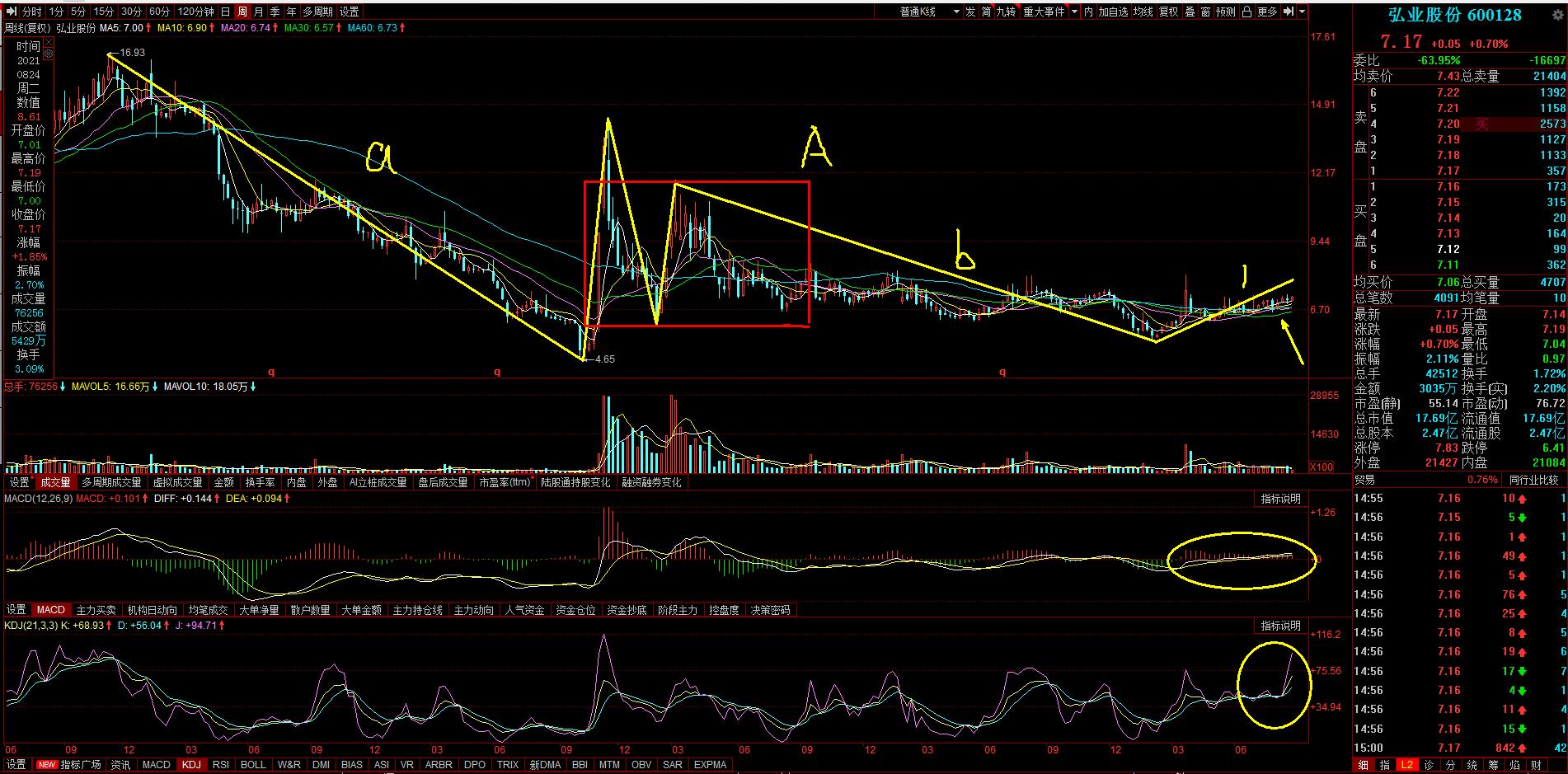Select the 60分 period tab
1568x774 pixels.
click(160, 12)
